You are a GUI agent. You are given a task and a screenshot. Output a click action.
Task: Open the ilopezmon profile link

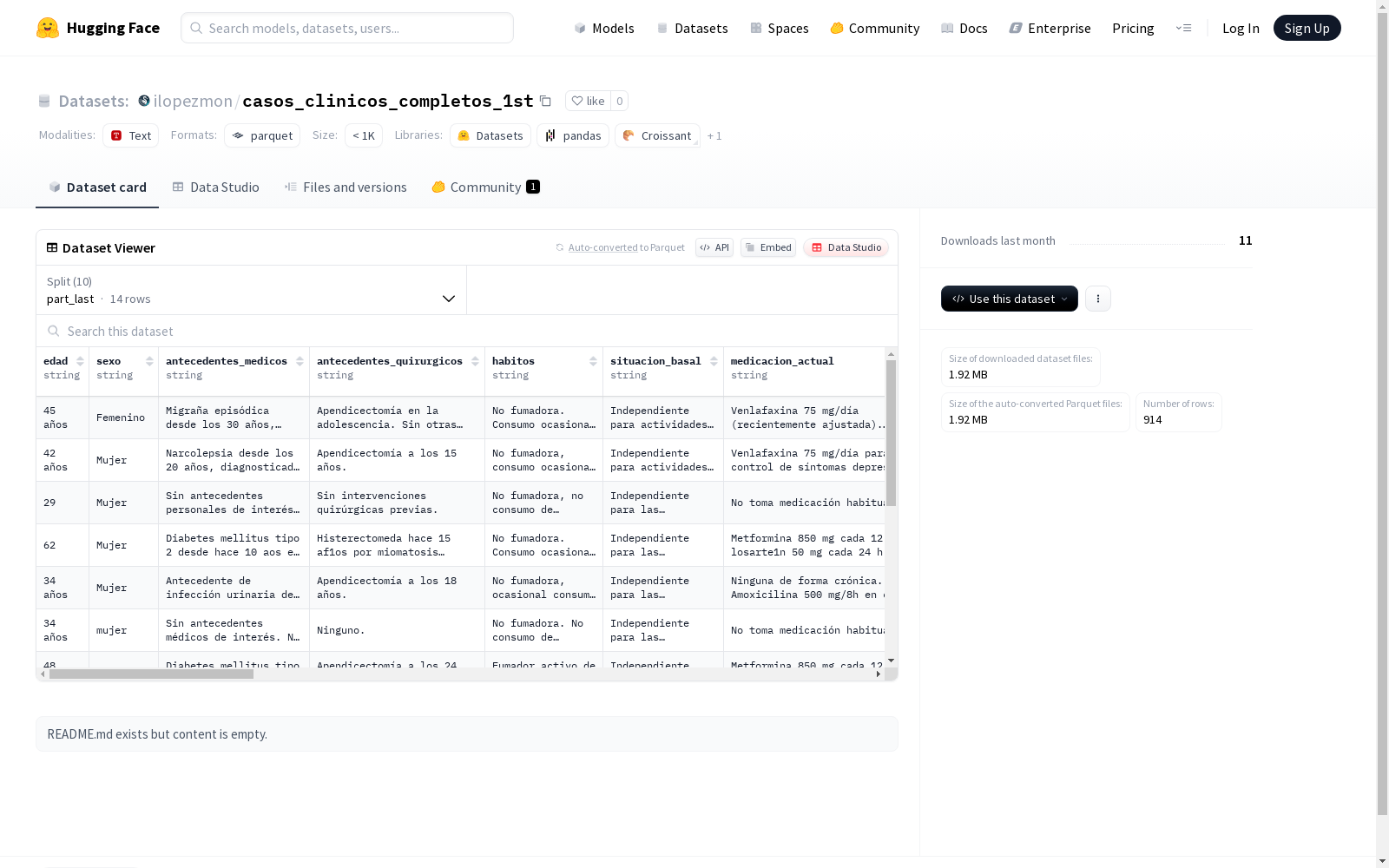click(193, 101)
